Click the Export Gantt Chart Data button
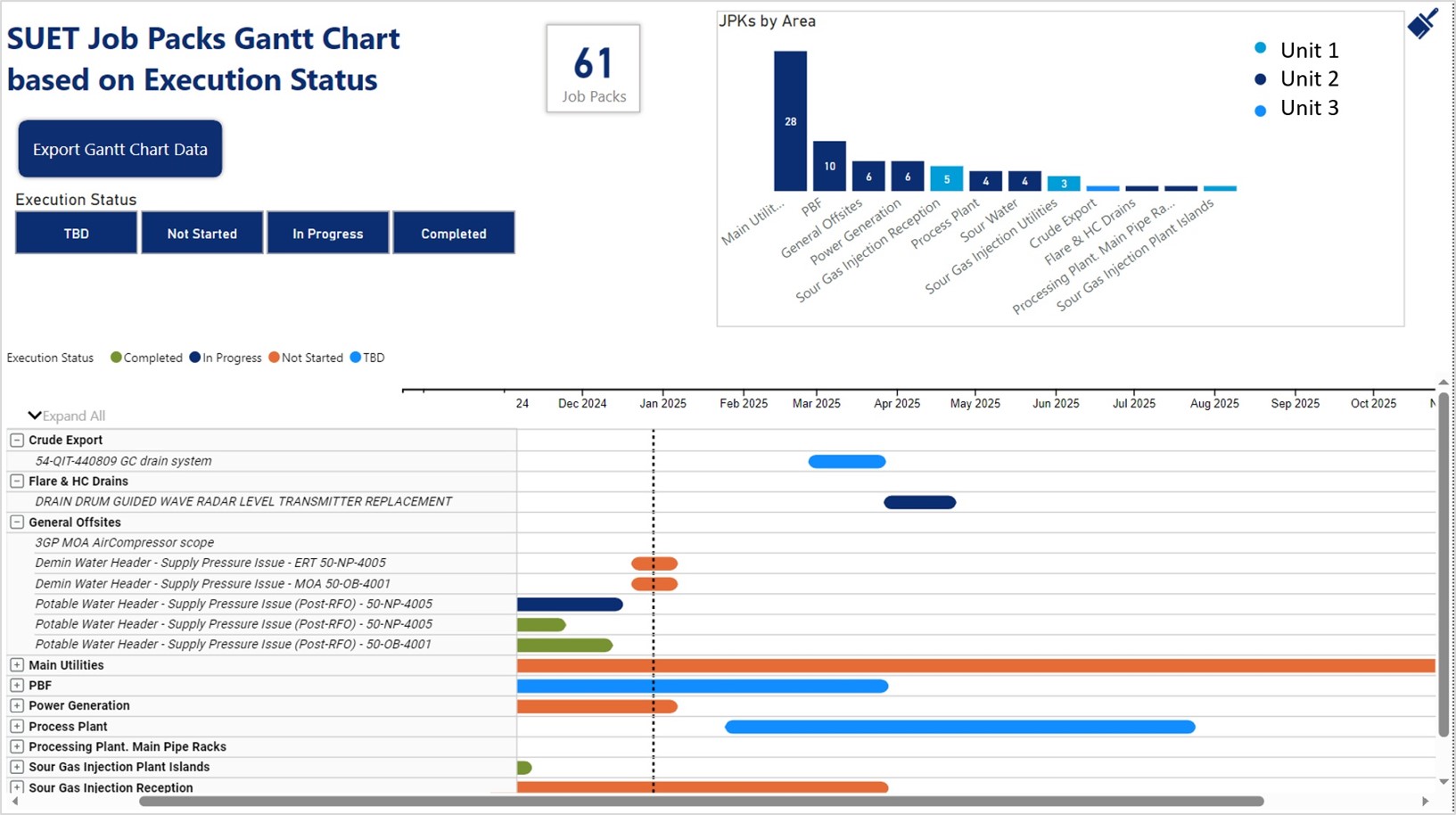 tap(120, 149)
